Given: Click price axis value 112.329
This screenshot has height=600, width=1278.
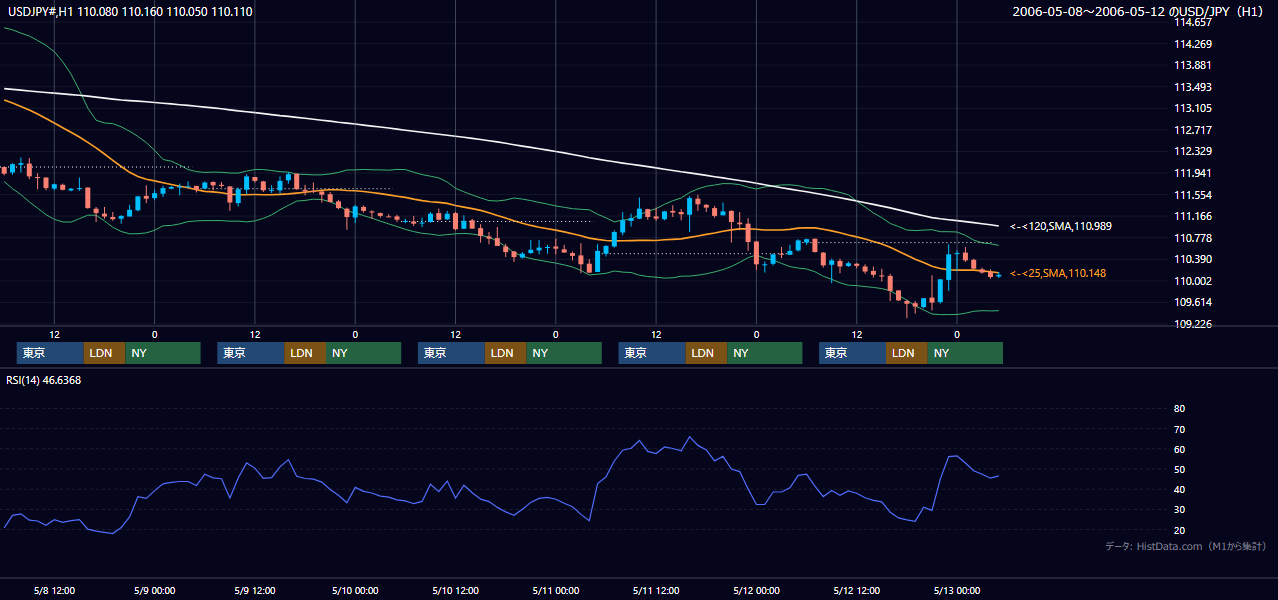Looking at the screenshot, I should click(x=1192, y=151).
